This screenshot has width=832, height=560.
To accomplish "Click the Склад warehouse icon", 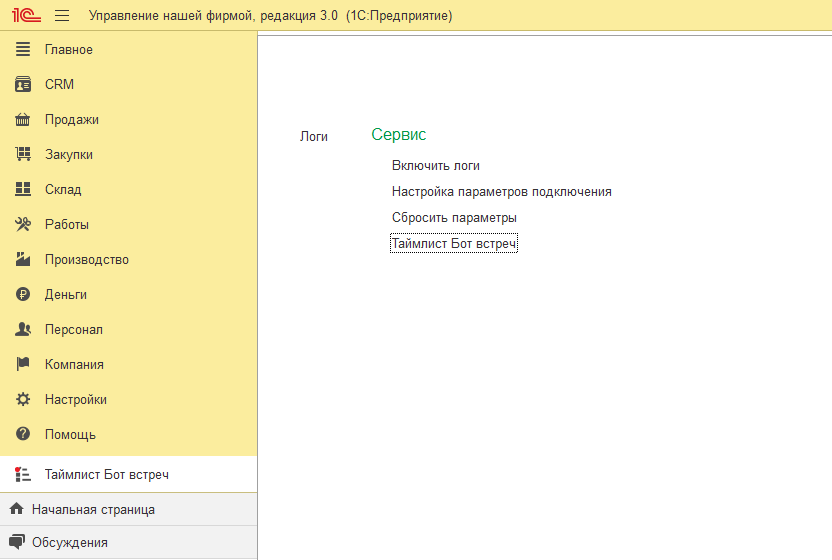I will 23,190.
